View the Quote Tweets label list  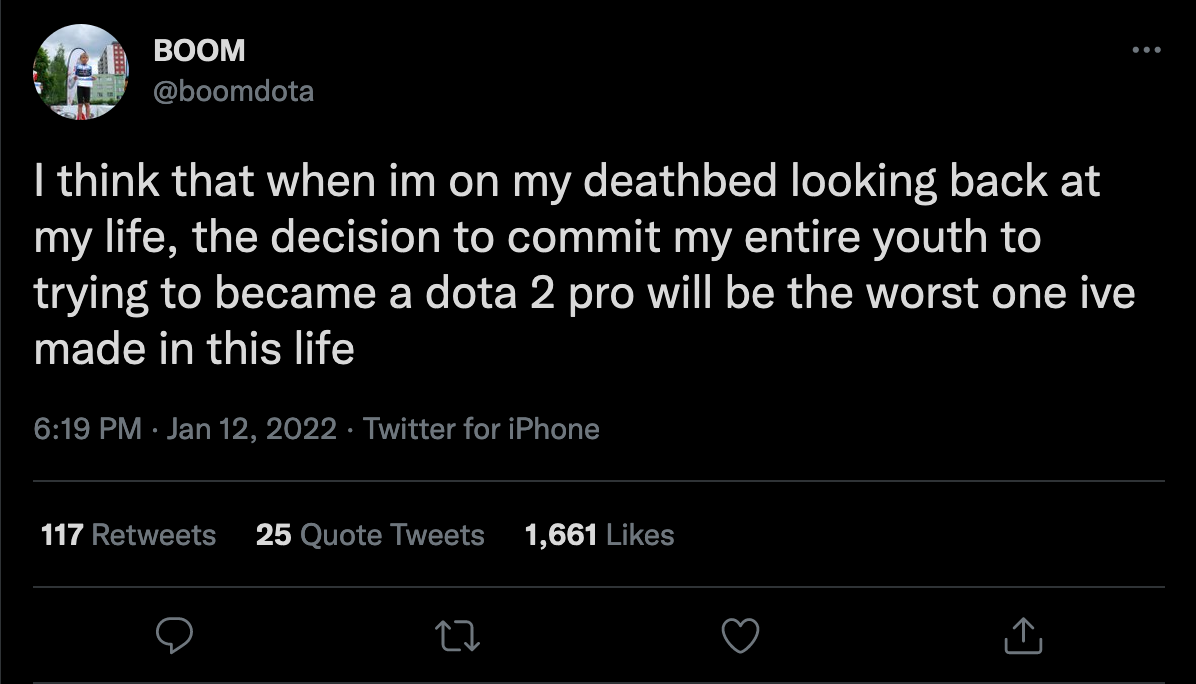[x=393, y=535]
